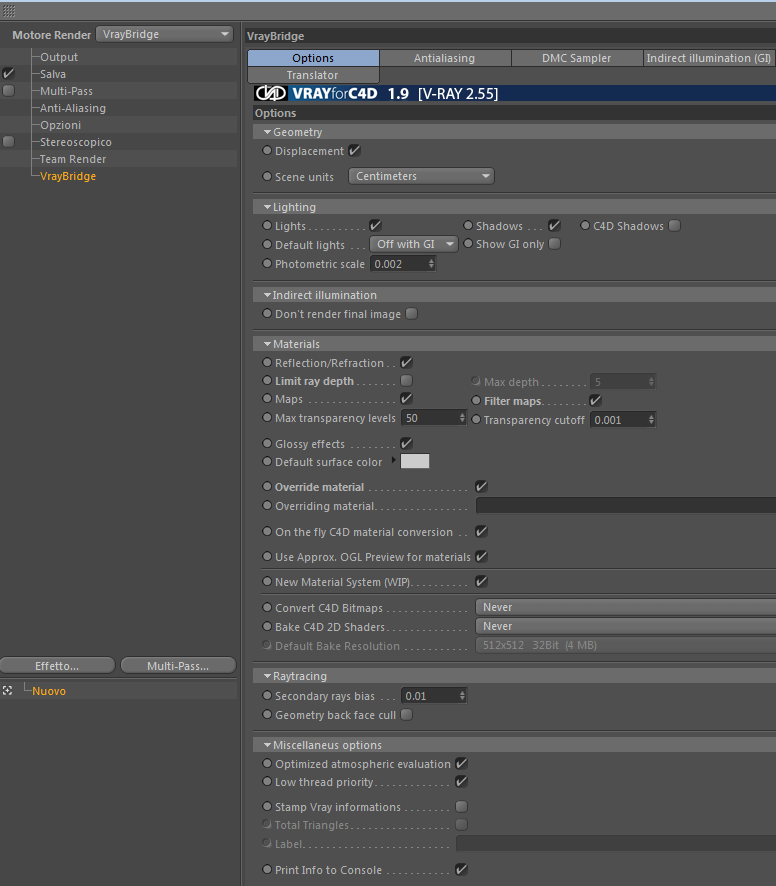Click Default surface color swatch
Image resolution: width=776 pixels, height=886 pixels.
[415, 461]
